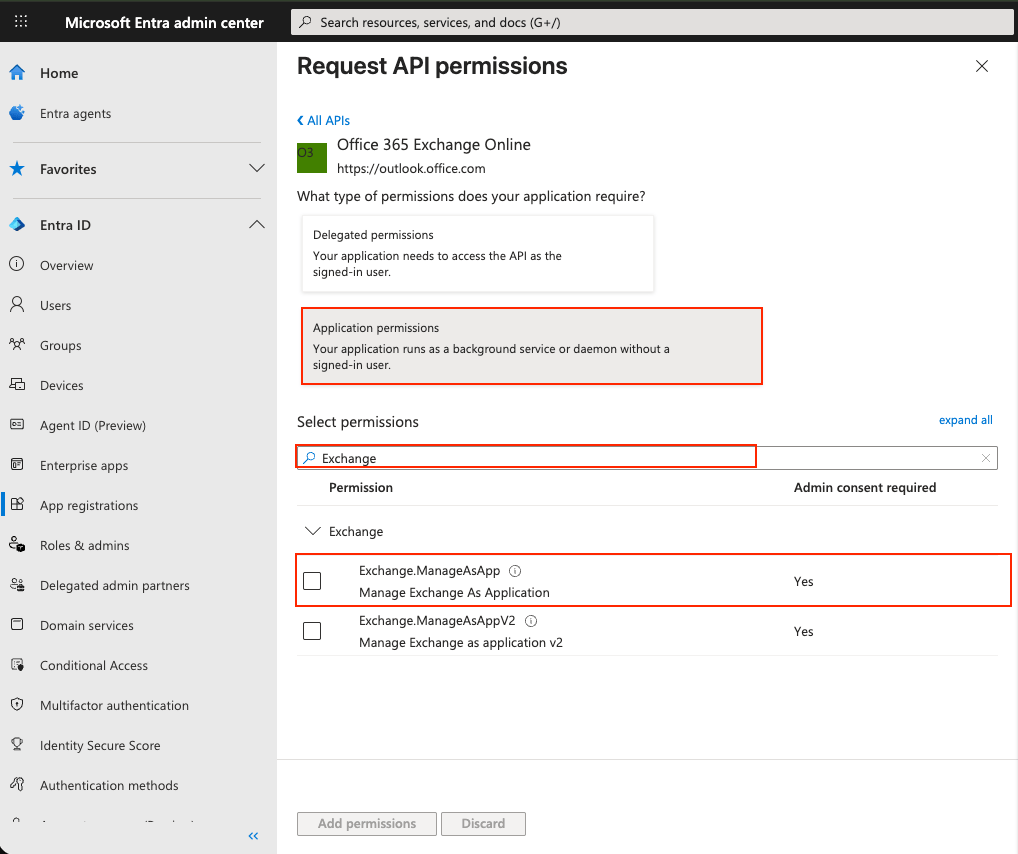Click Yes in Exchange.ManageAsApp row
This screenshot has height=854, width=1018.
[x=803, y=581]
